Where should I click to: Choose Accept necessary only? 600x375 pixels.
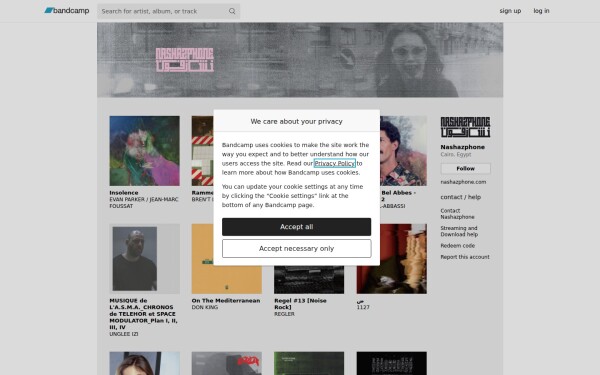(297, 249)
